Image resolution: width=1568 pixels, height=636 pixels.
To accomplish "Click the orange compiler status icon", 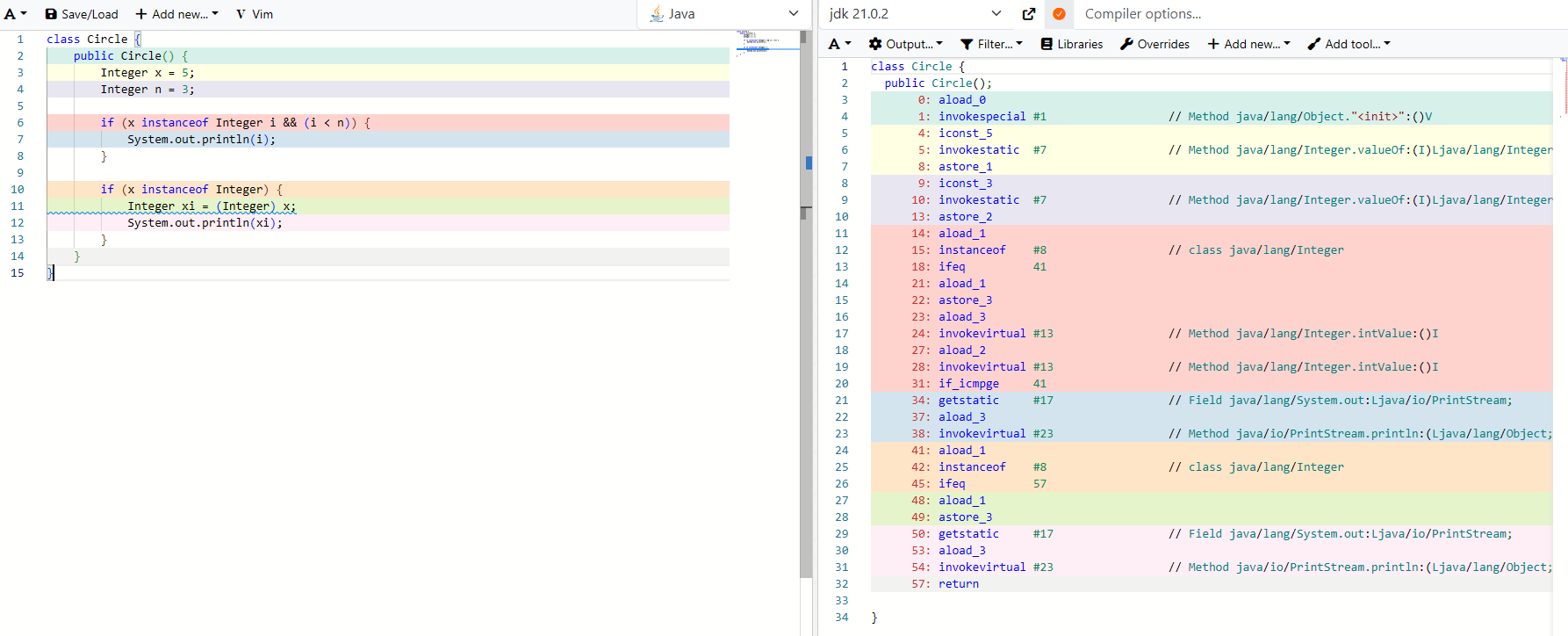I will tap(1059, 14).
